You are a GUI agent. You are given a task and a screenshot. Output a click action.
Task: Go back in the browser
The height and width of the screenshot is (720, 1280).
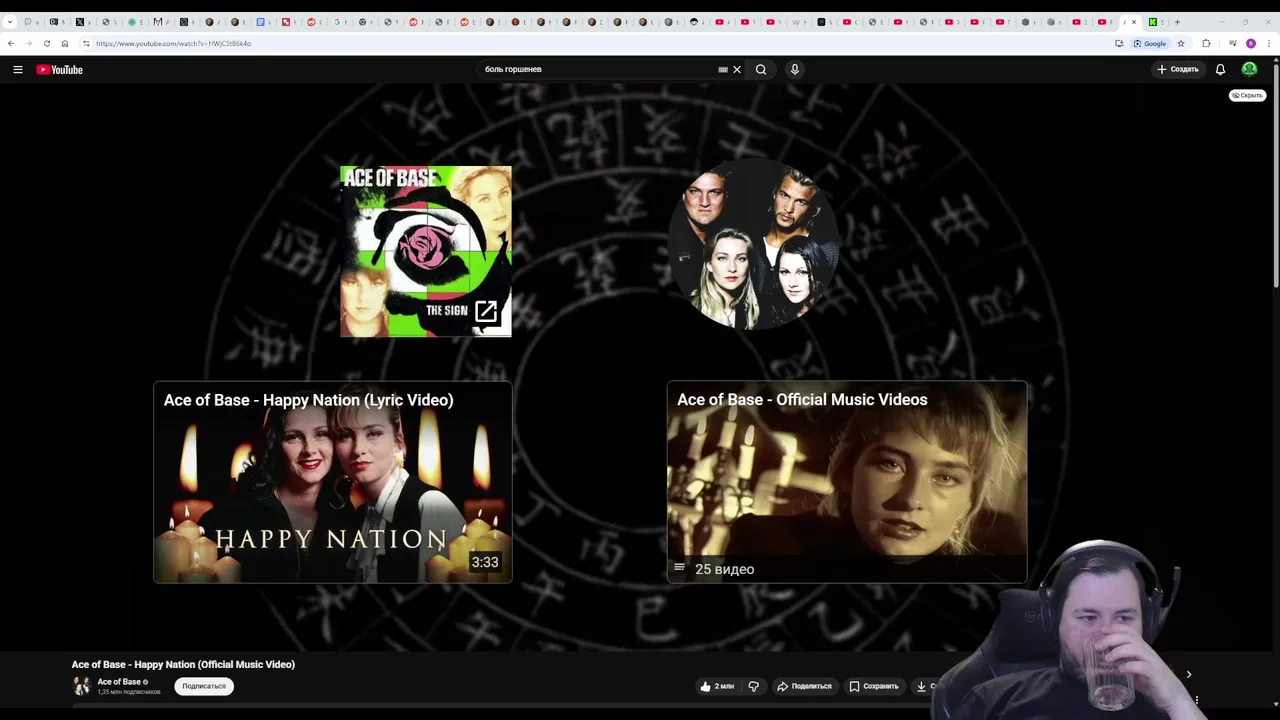[11, 43]
